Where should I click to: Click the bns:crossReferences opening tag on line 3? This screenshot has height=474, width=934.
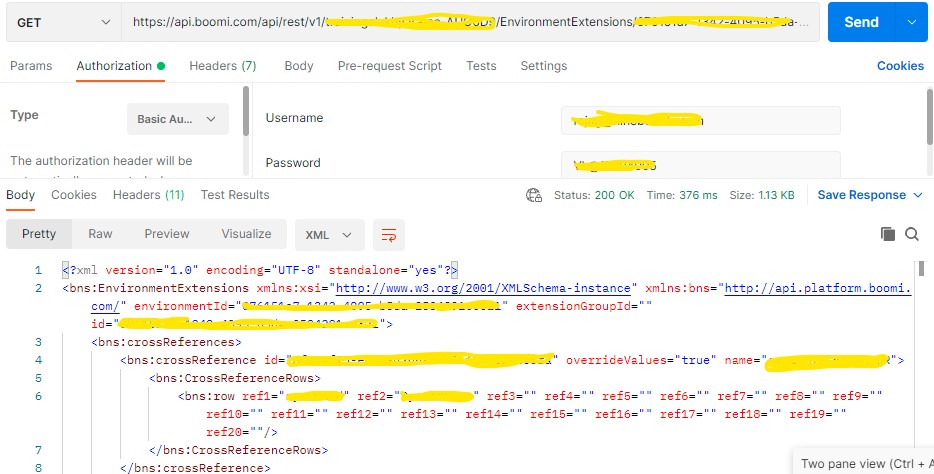166,342
